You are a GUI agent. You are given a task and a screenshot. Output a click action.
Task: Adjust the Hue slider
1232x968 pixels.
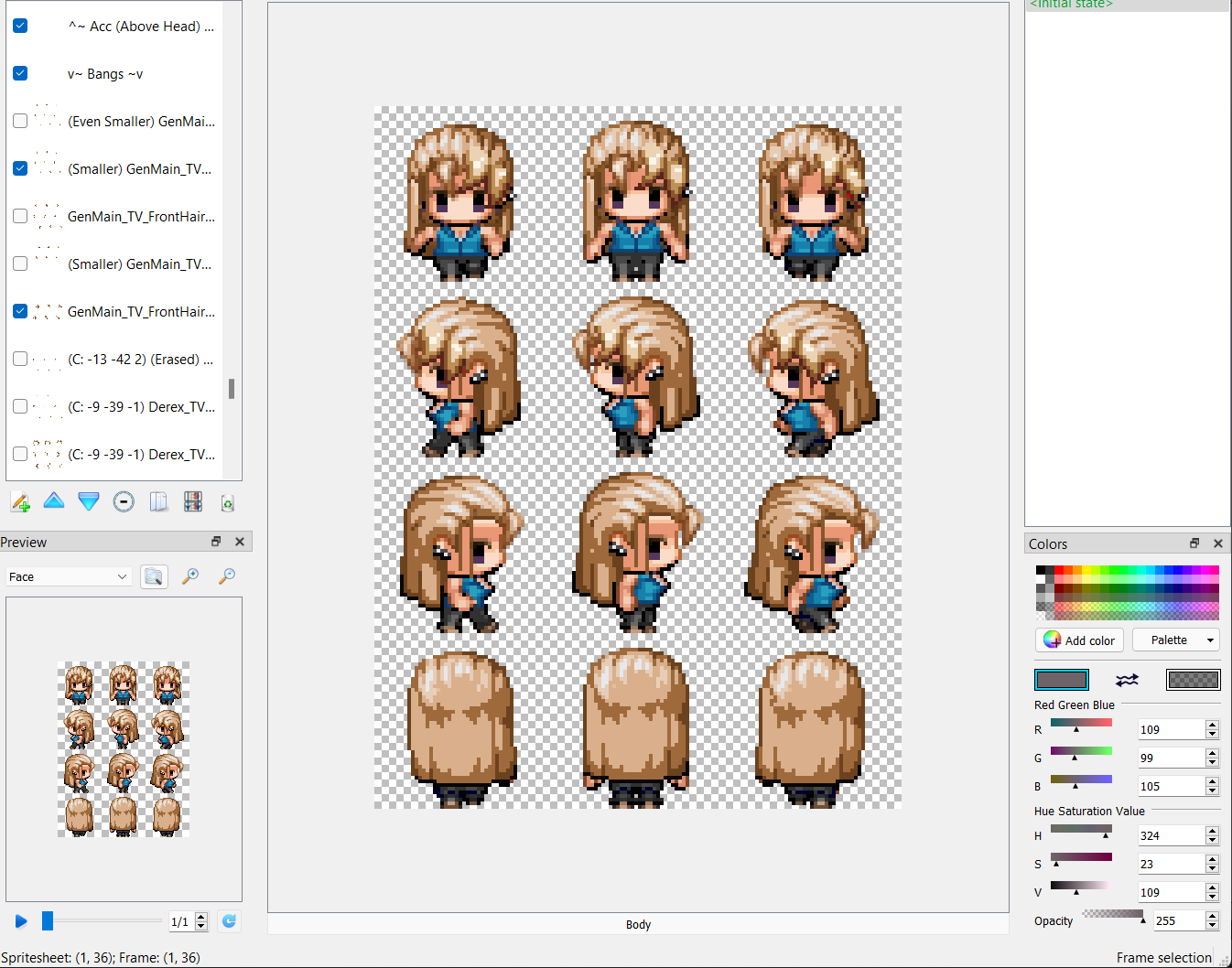(x=1081, y=831)
